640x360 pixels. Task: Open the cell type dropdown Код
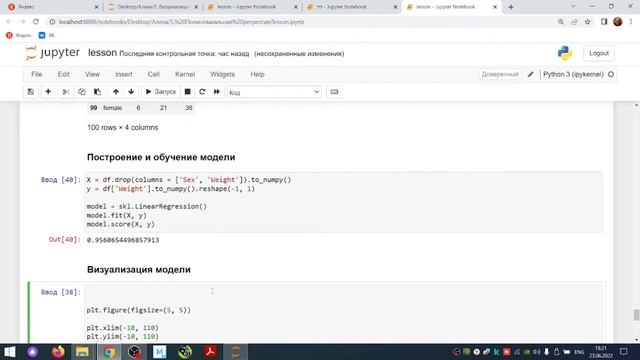tap(274, 92)
